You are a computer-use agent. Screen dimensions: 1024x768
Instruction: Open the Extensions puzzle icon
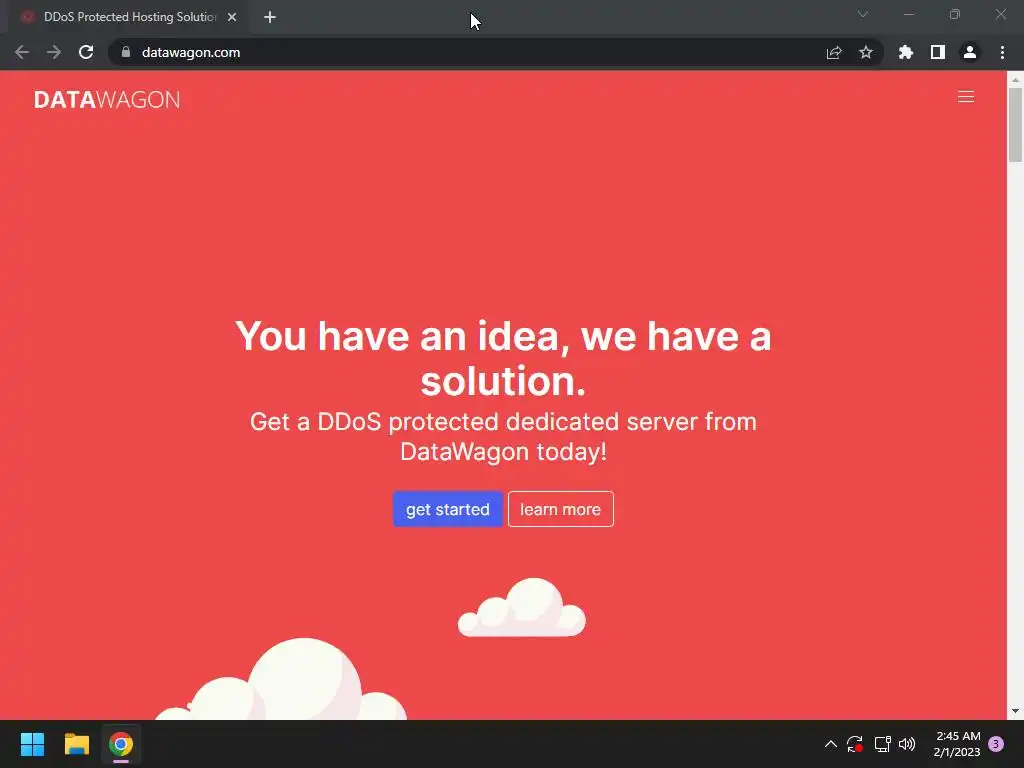[x=905, y=52]
